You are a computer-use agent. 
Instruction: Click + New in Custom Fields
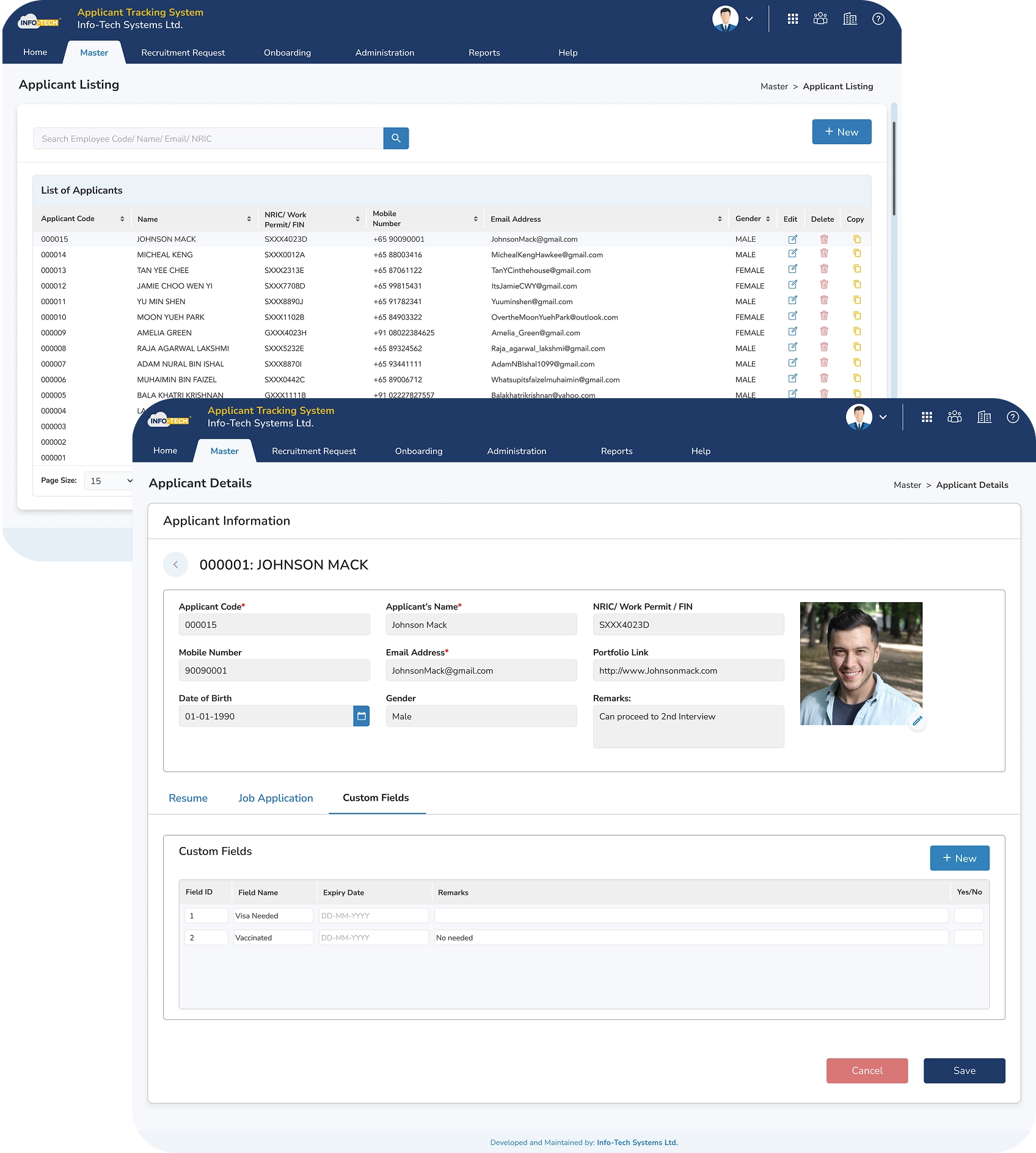pyautogui.click(x=959, y=857)
